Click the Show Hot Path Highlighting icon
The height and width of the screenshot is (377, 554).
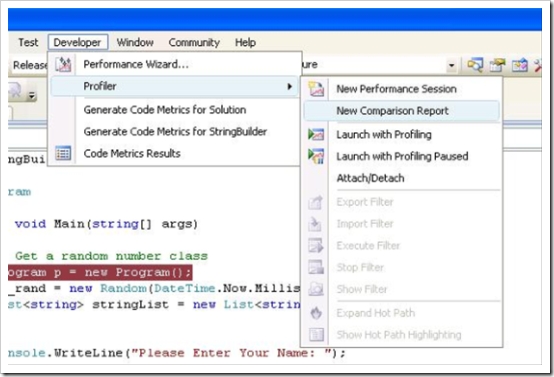click(316, 335)
